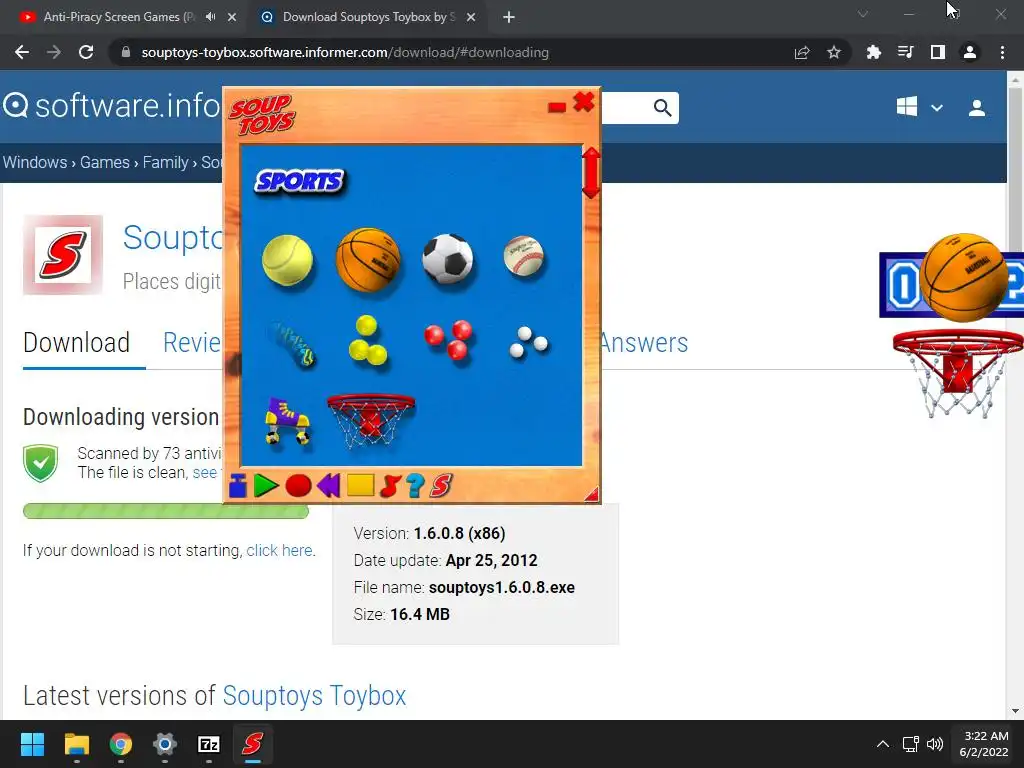Click the red double-arrow scroll control in toybox
Image resolution: width=1024 pixels, height=768 pixels.
(590, 172)
